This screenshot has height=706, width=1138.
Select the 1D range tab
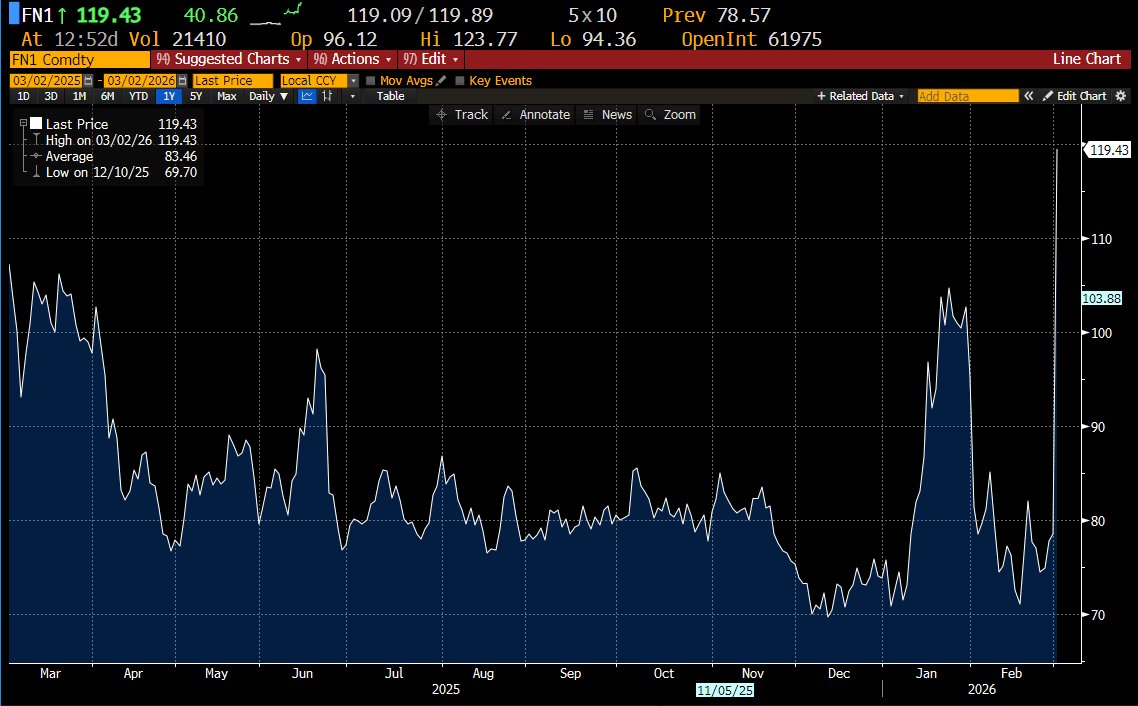pos(23,96)
